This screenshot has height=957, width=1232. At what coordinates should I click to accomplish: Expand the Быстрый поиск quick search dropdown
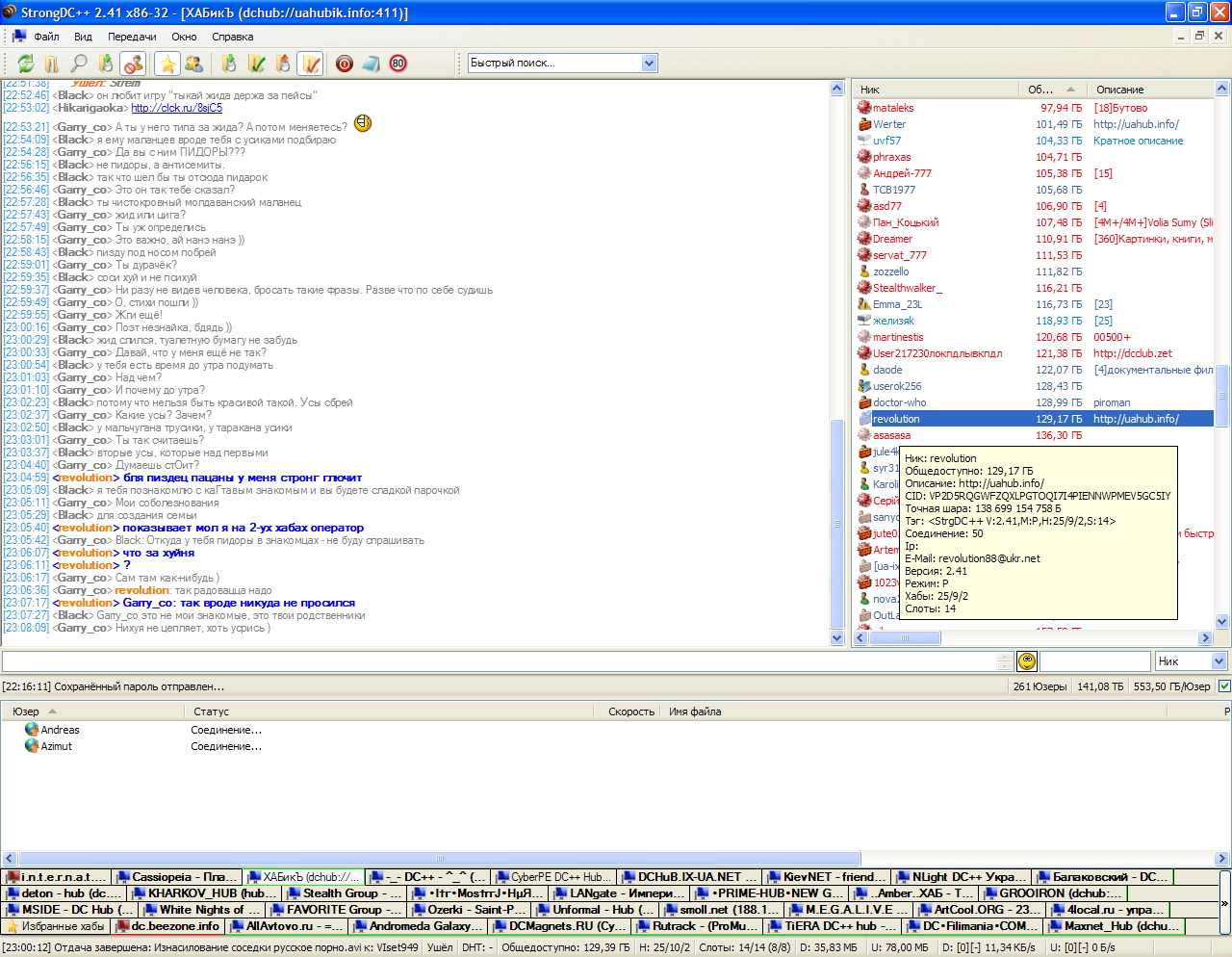(650, 64)
